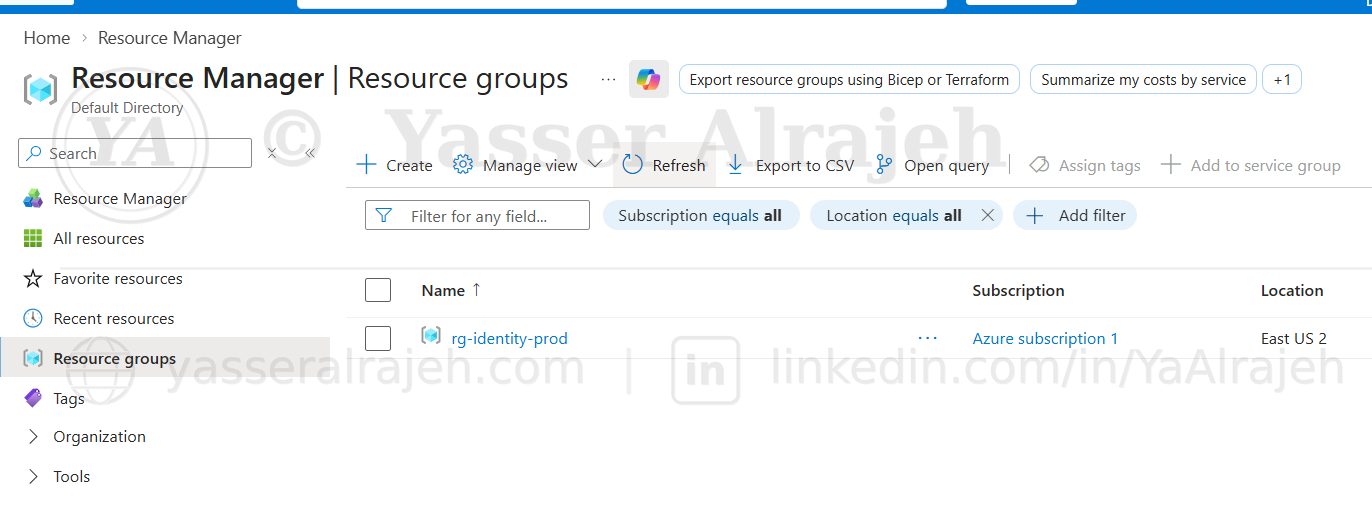Click the filter funnel icon
The width and height of the screenshot is (1372, 507).
point(383,215)
